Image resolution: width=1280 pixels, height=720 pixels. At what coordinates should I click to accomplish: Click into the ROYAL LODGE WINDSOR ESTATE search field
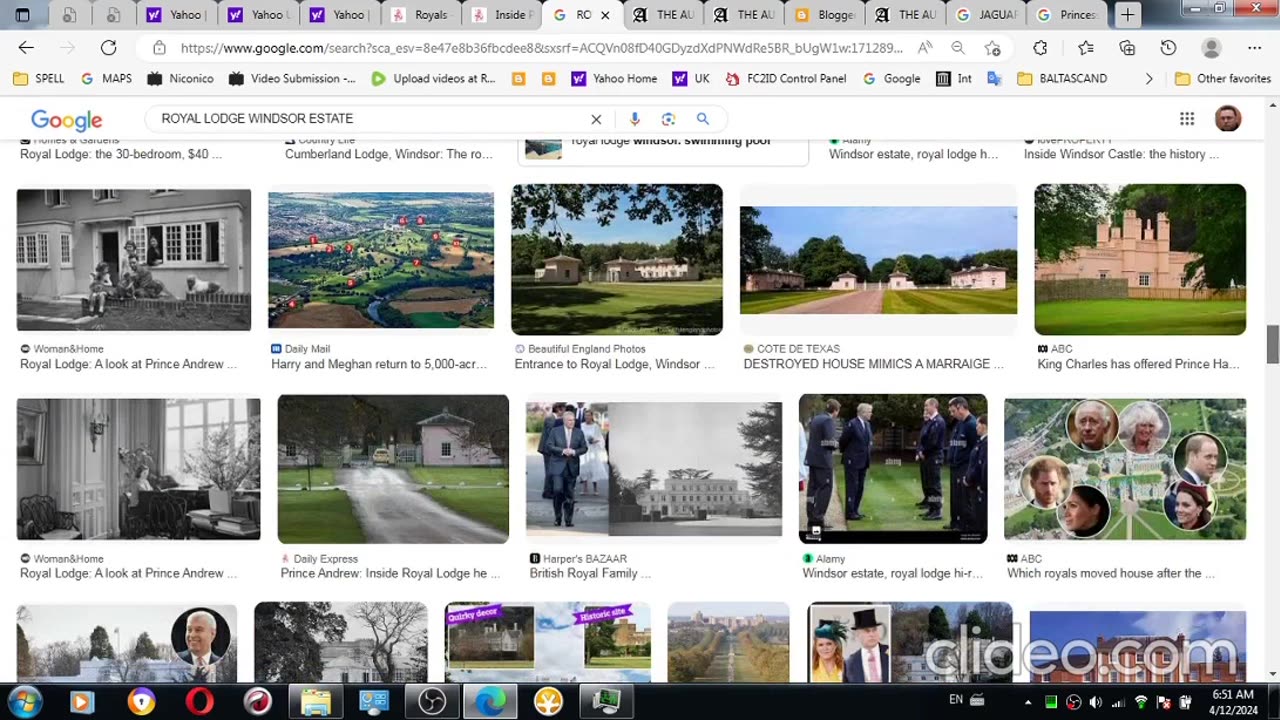click(x=370, y=119)
